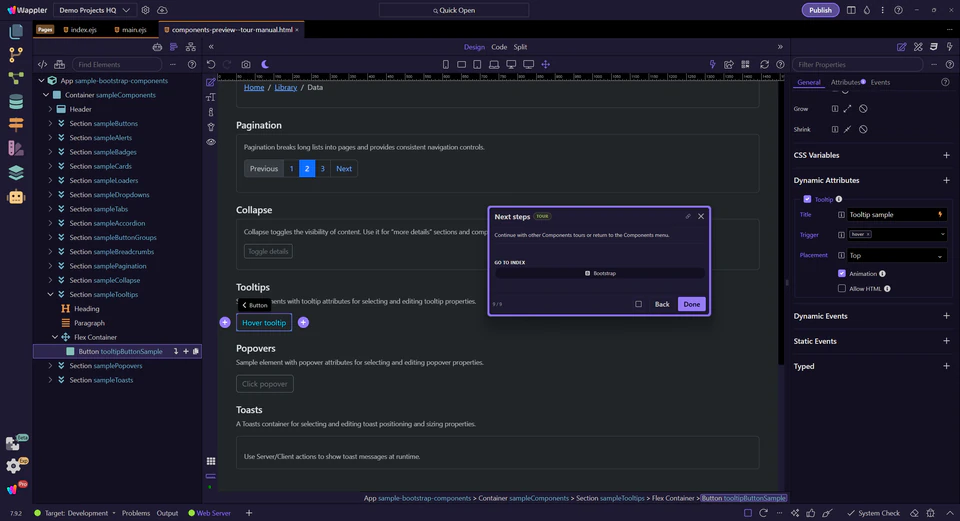The width and height of the screenshot is (960, 521).
Task: Click the lightning icon in properties header
Action: (x=950, y=47)
